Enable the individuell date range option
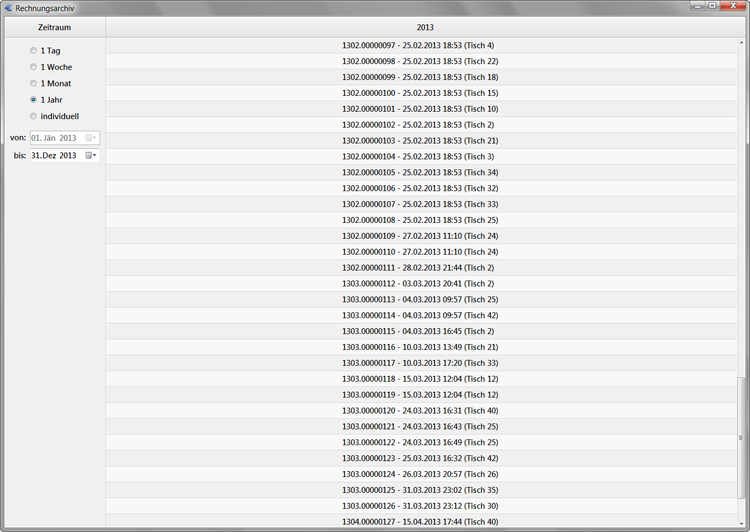 33,116
